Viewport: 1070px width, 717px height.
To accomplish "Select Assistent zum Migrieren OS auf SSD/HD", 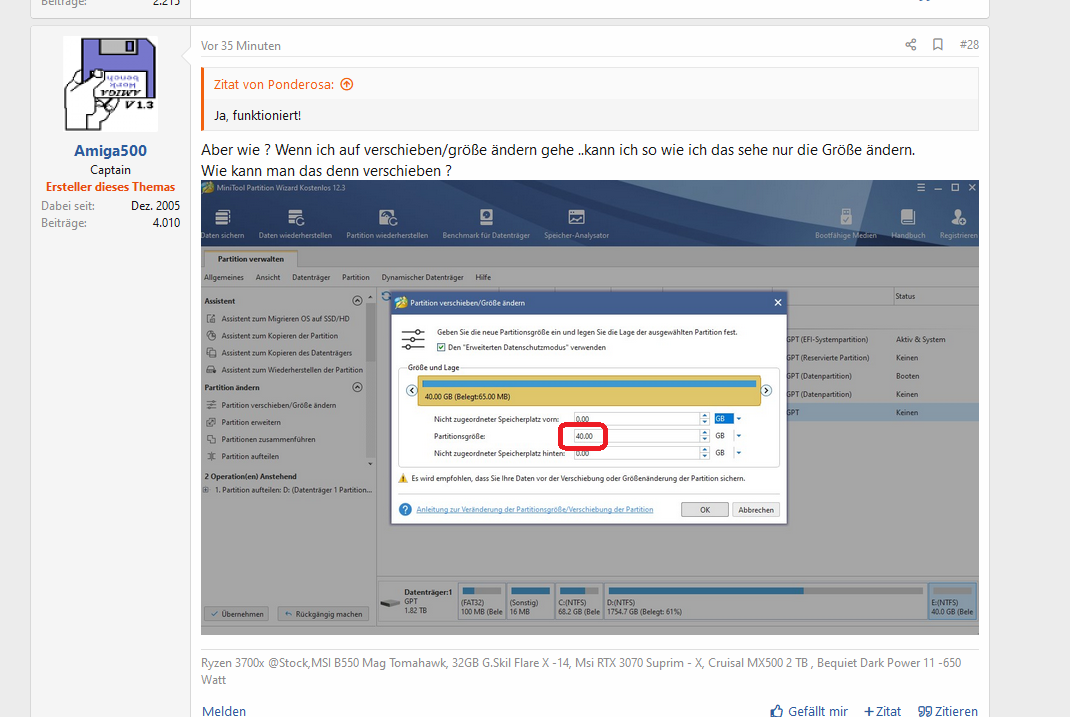I will (x=285, y=319).
